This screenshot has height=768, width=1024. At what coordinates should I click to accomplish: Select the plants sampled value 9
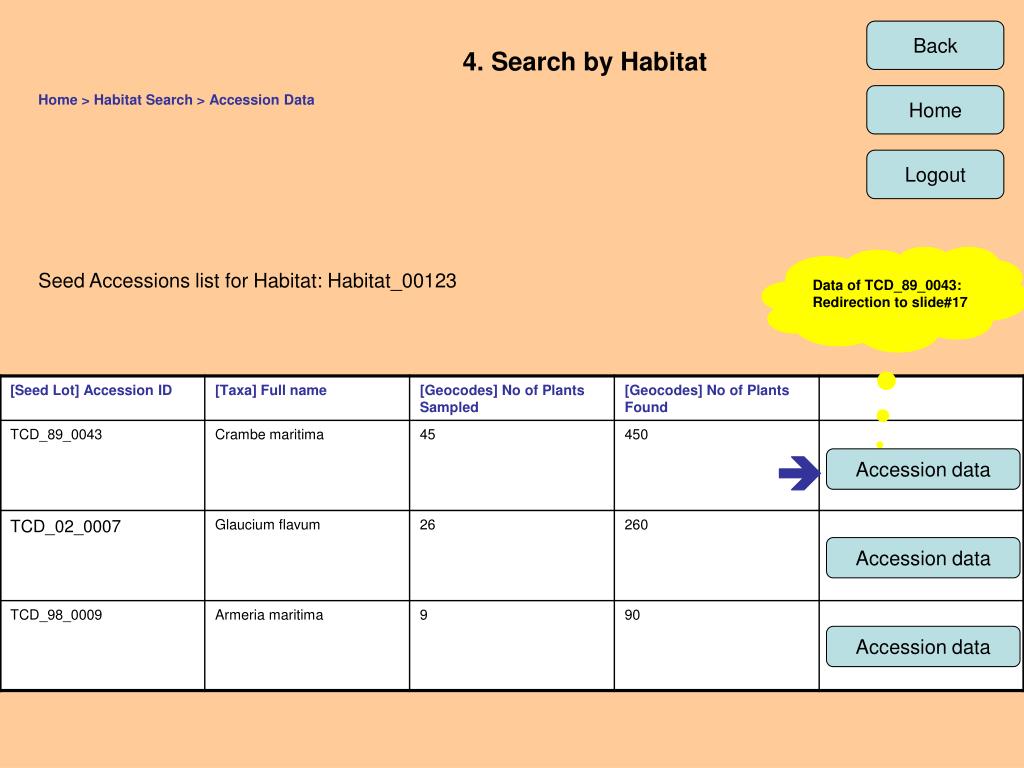(423, 615)
